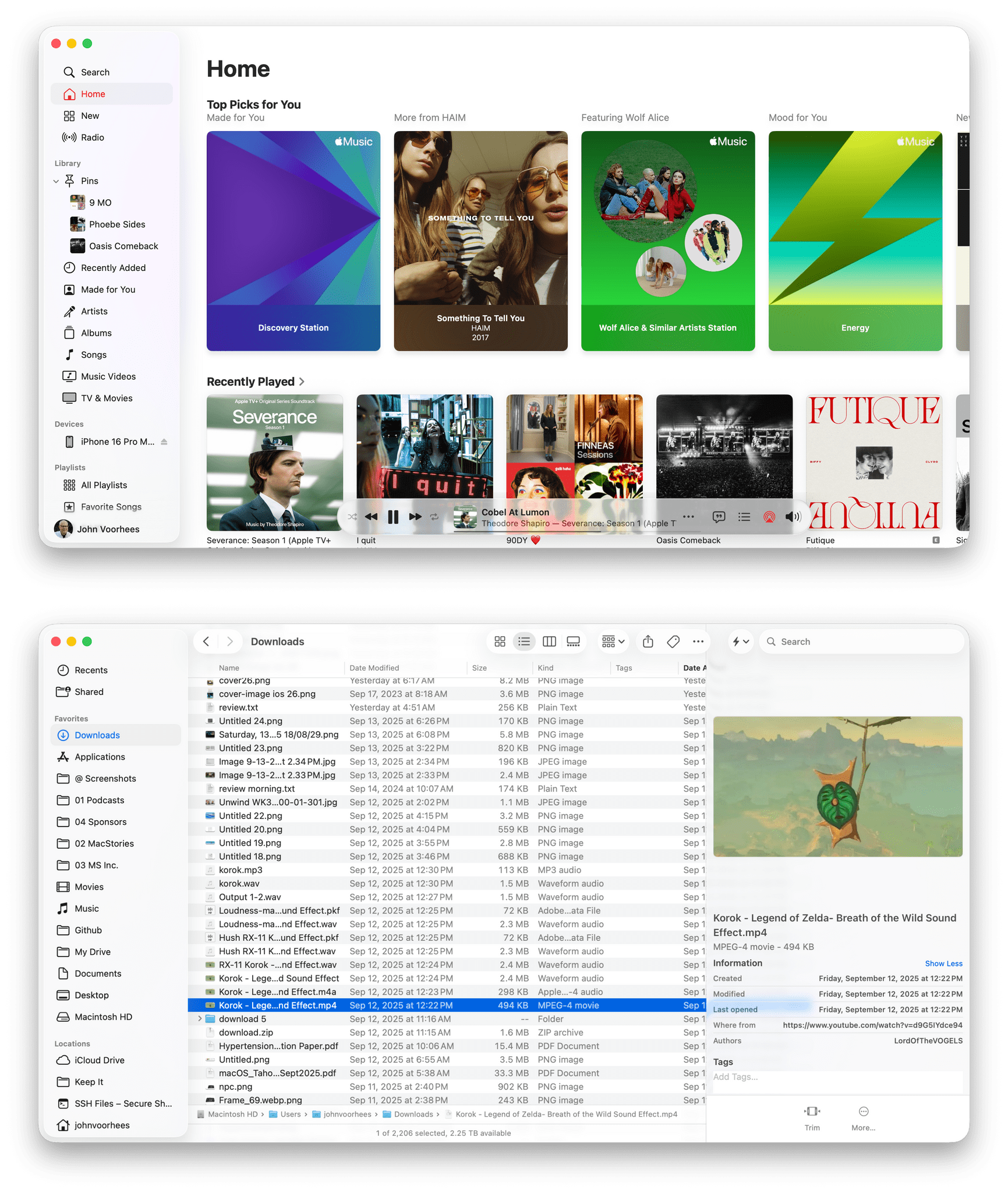Pause playback in Music mini player
This screenshot has height=1193, width=1008.
click(x=393, y=517)
